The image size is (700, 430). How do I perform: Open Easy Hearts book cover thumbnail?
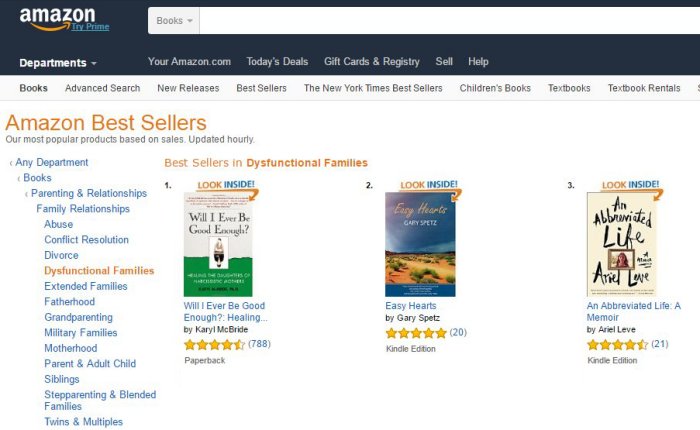tap(420, 244)
